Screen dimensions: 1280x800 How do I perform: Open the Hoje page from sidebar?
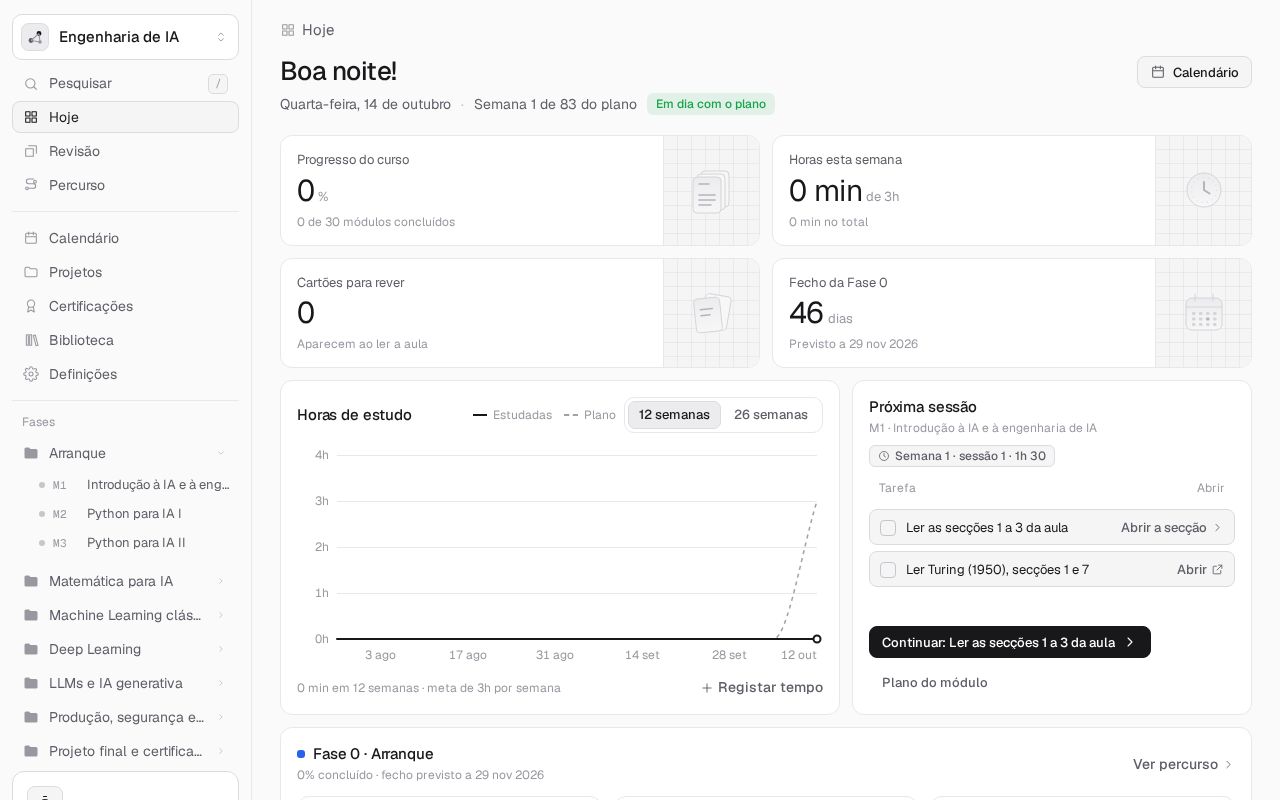tap(125, 117)
